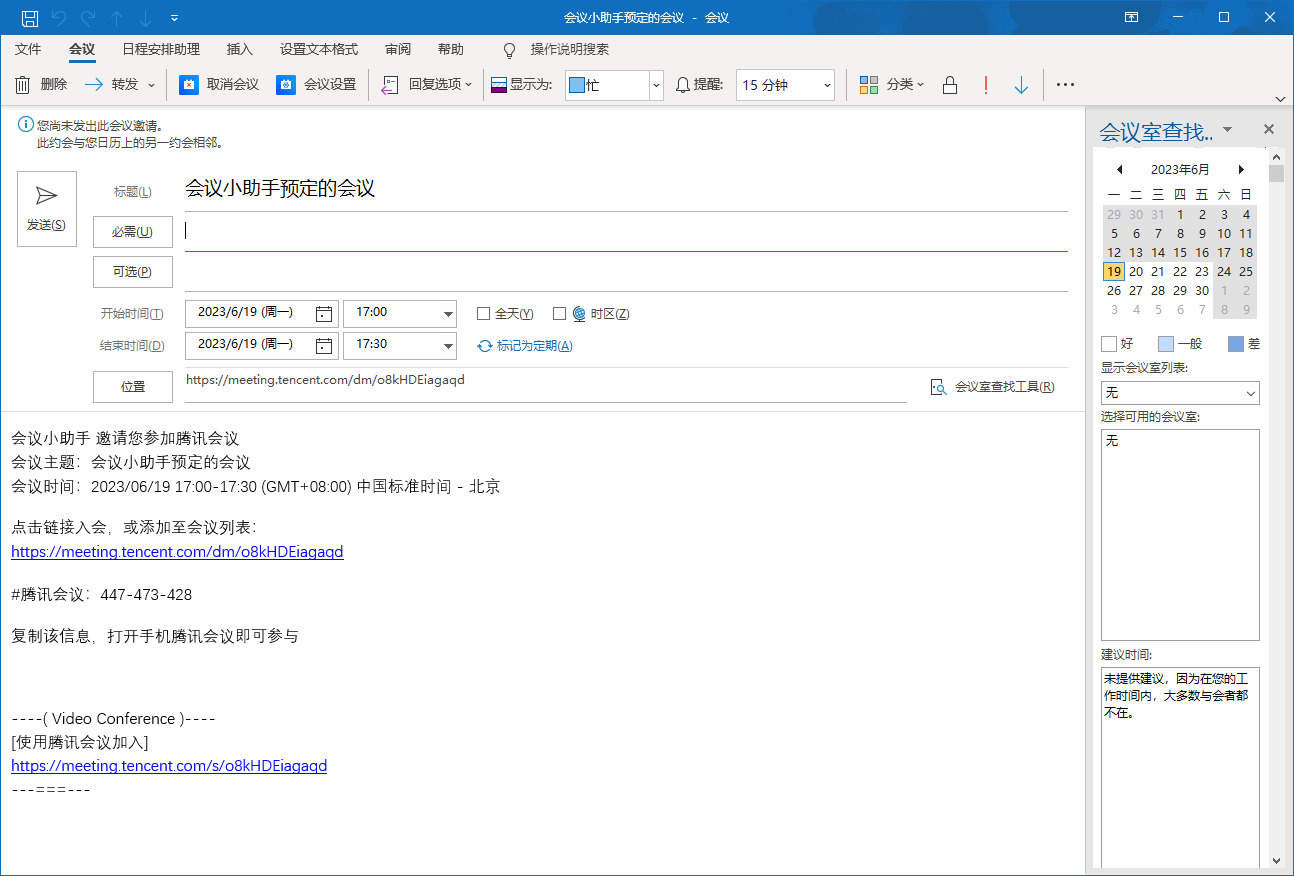Image resolution: width=1294 pixels, height=876 pixels.
Task: Click the 操作说明搜索 search box
Action: point(569,49)
